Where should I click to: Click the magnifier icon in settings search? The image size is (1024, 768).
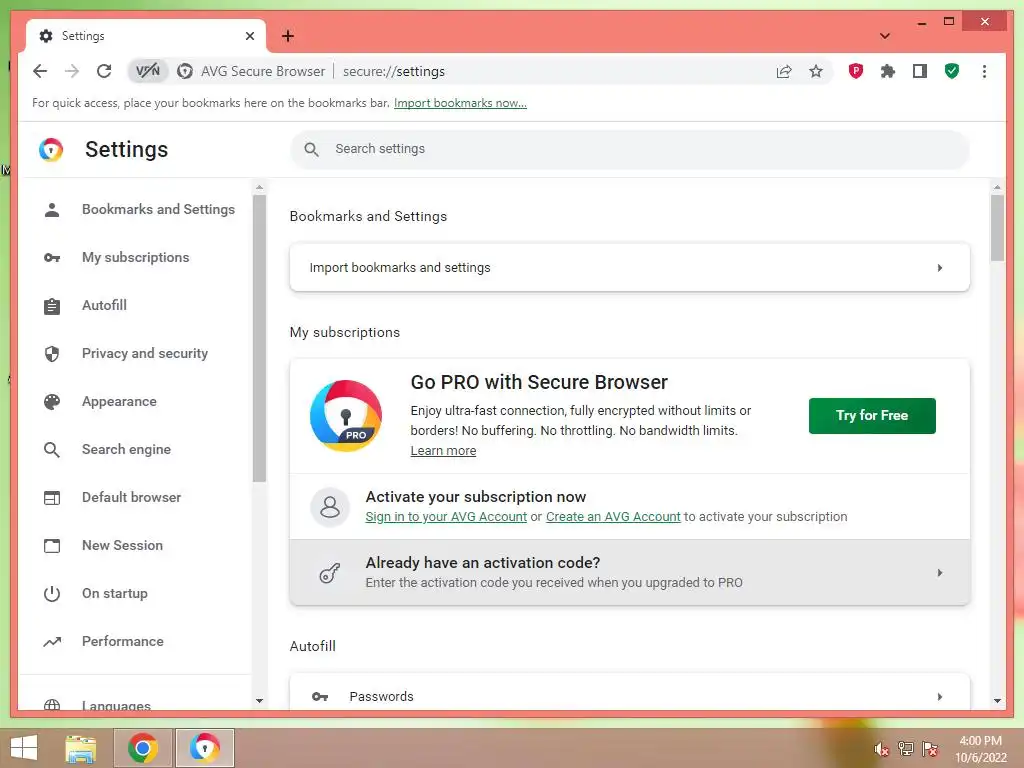point(312,150)
